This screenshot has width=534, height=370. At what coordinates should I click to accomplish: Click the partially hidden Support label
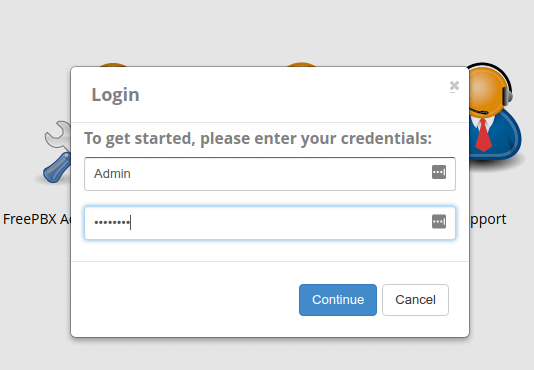pos(488,220)
